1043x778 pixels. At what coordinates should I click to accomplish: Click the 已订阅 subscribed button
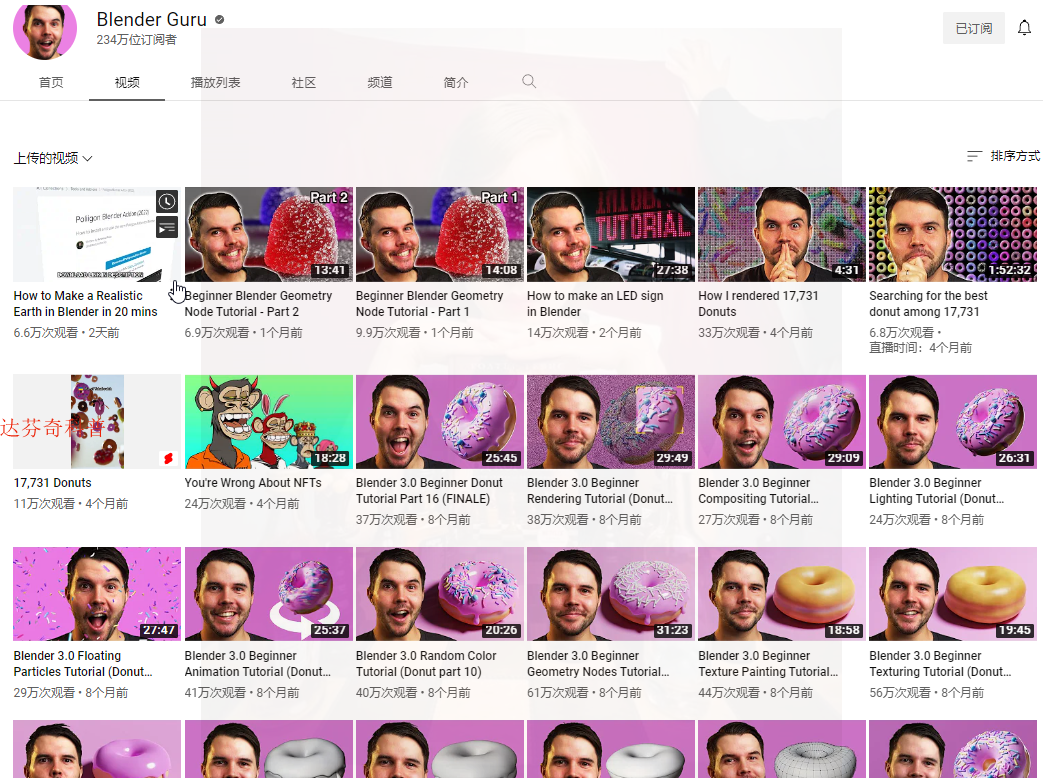click(x=974, y=29)
